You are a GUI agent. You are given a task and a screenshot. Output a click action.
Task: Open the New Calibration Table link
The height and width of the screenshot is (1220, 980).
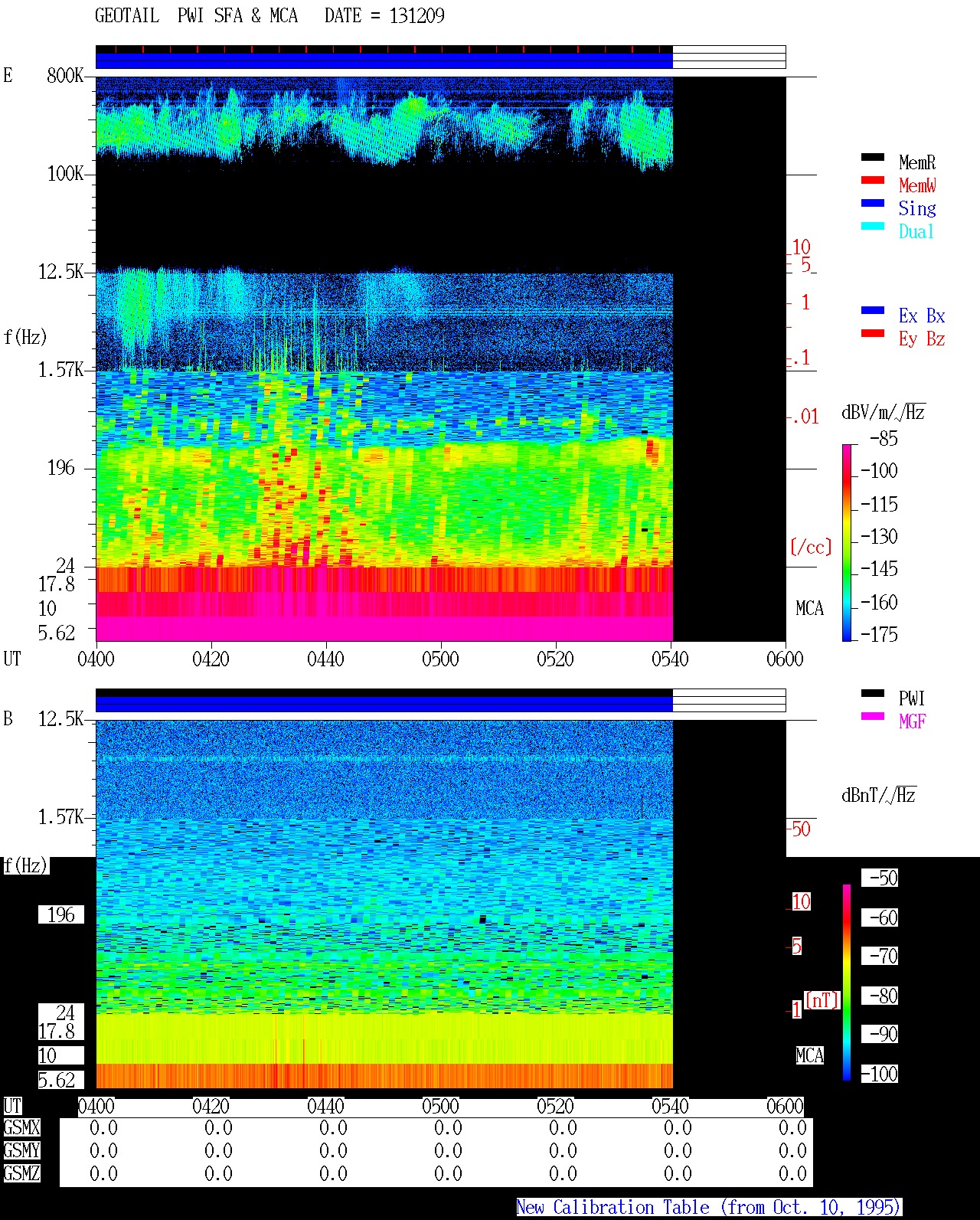tap(709, 1208)
